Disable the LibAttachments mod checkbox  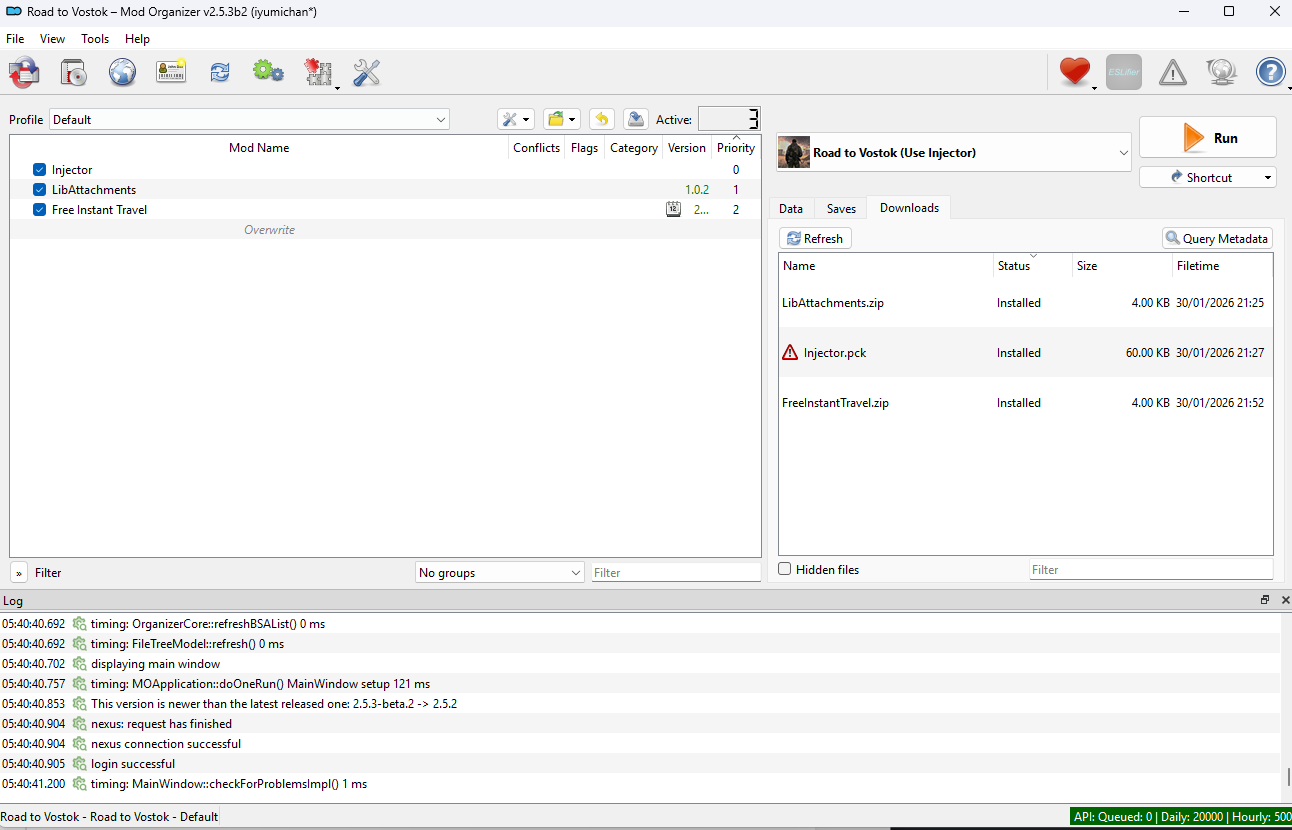[39, 190]
